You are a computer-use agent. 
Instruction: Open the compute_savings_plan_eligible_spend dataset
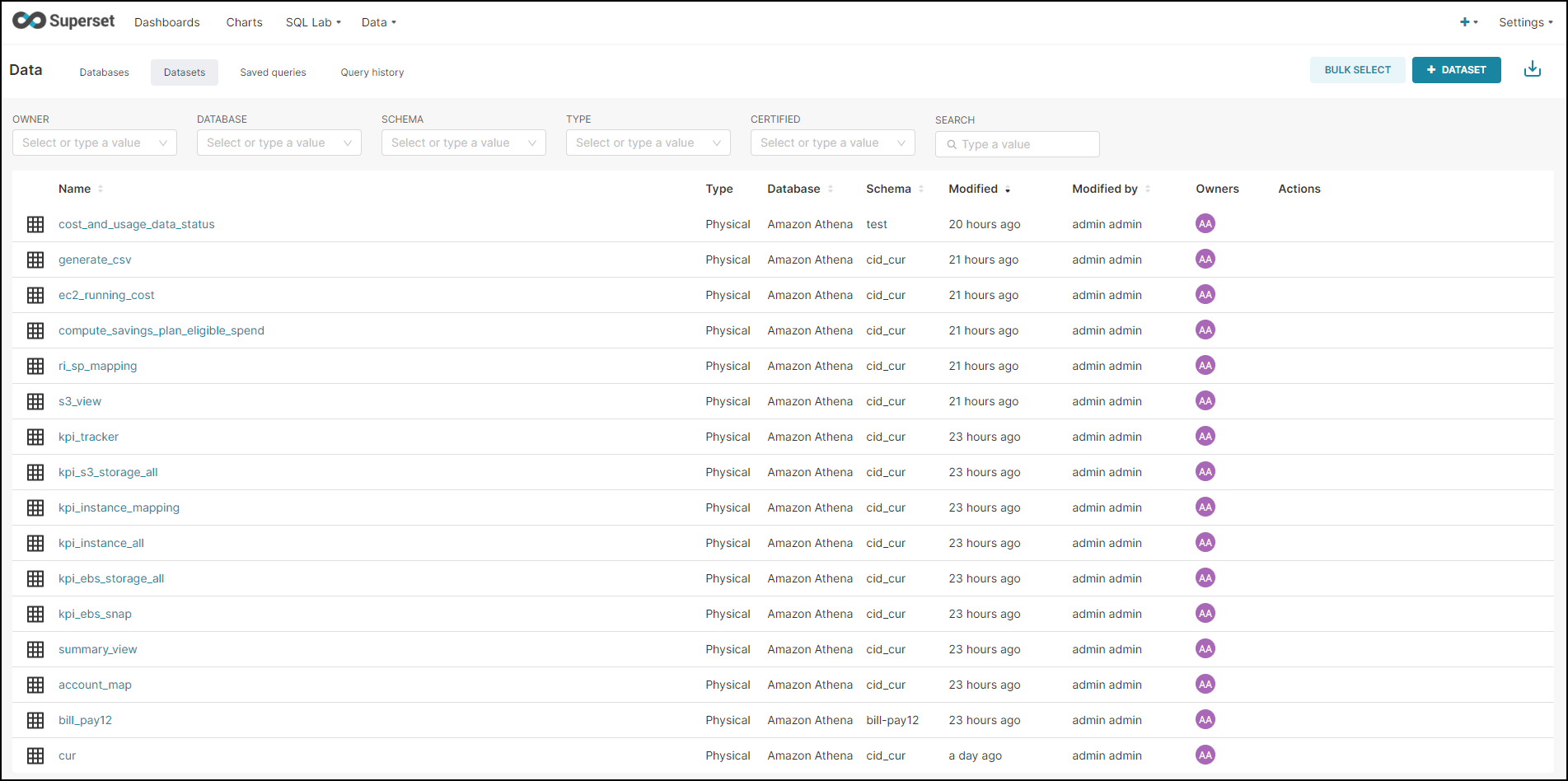161,330
